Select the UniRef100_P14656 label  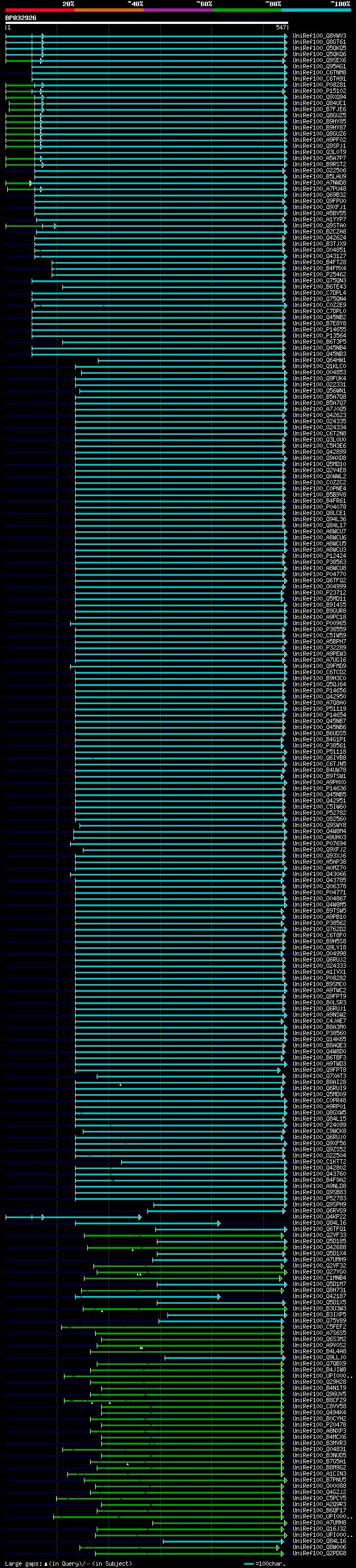click(319, 691)
